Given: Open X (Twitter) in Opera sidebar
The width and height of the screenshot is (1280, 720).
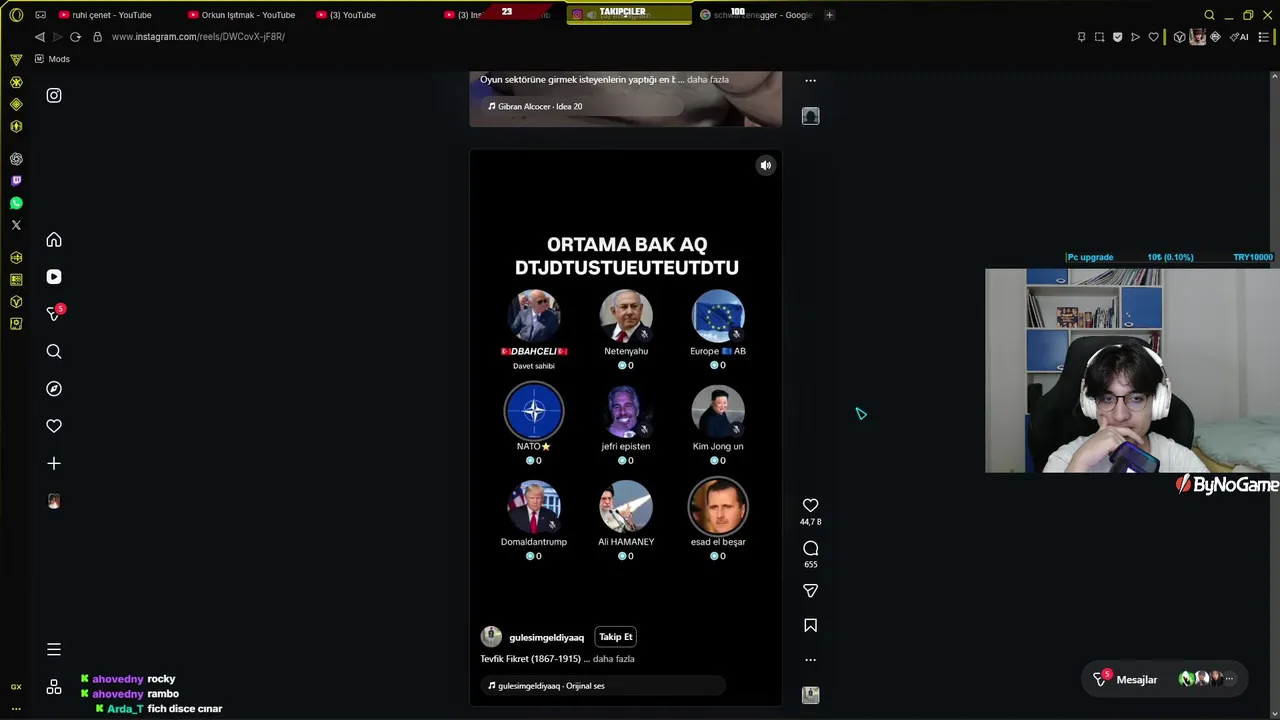Looking at the screenshot, I should click(x=16, y=225).
